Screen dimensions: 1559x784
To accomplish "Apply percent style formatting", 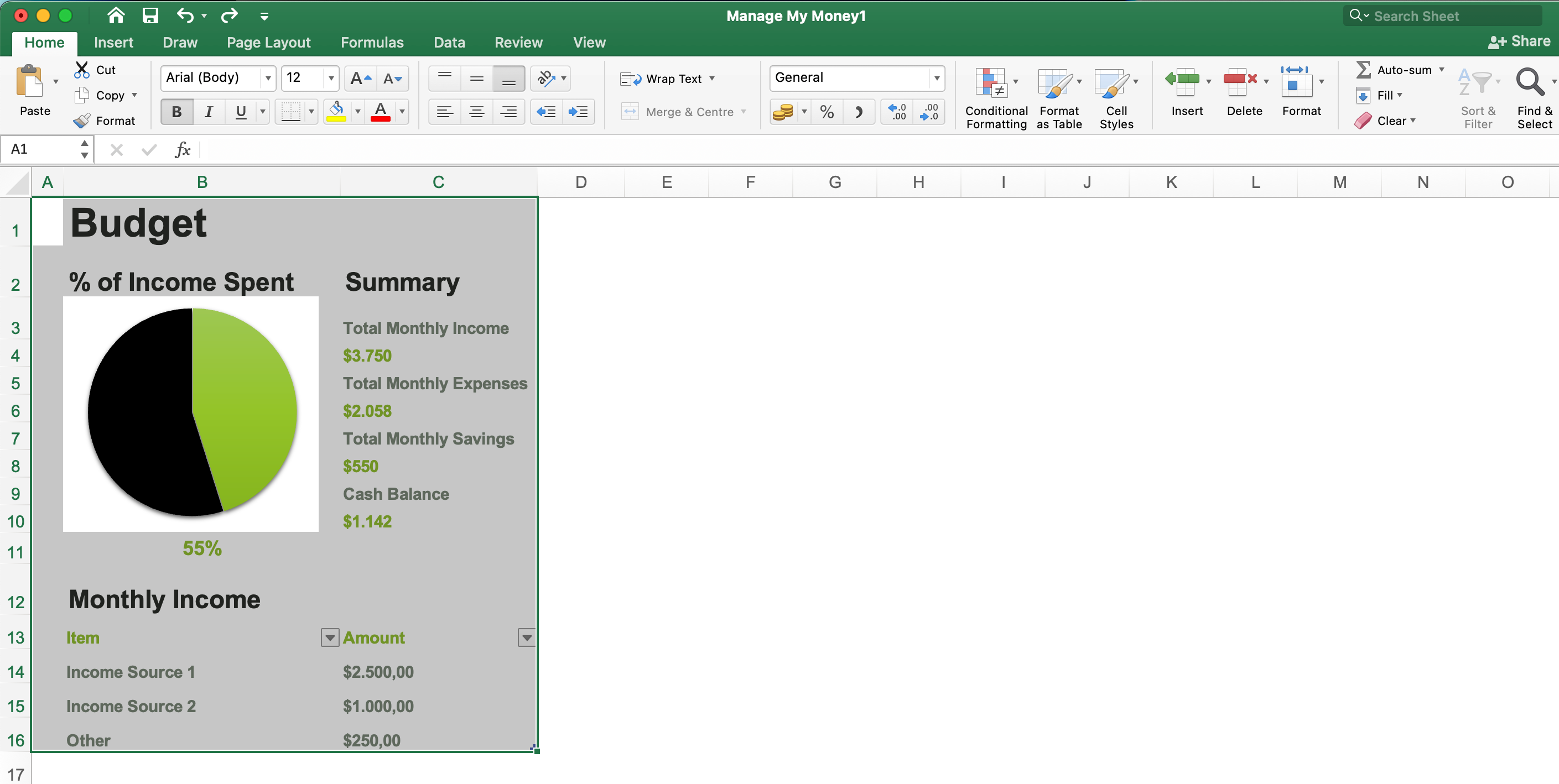I will 827,111.
